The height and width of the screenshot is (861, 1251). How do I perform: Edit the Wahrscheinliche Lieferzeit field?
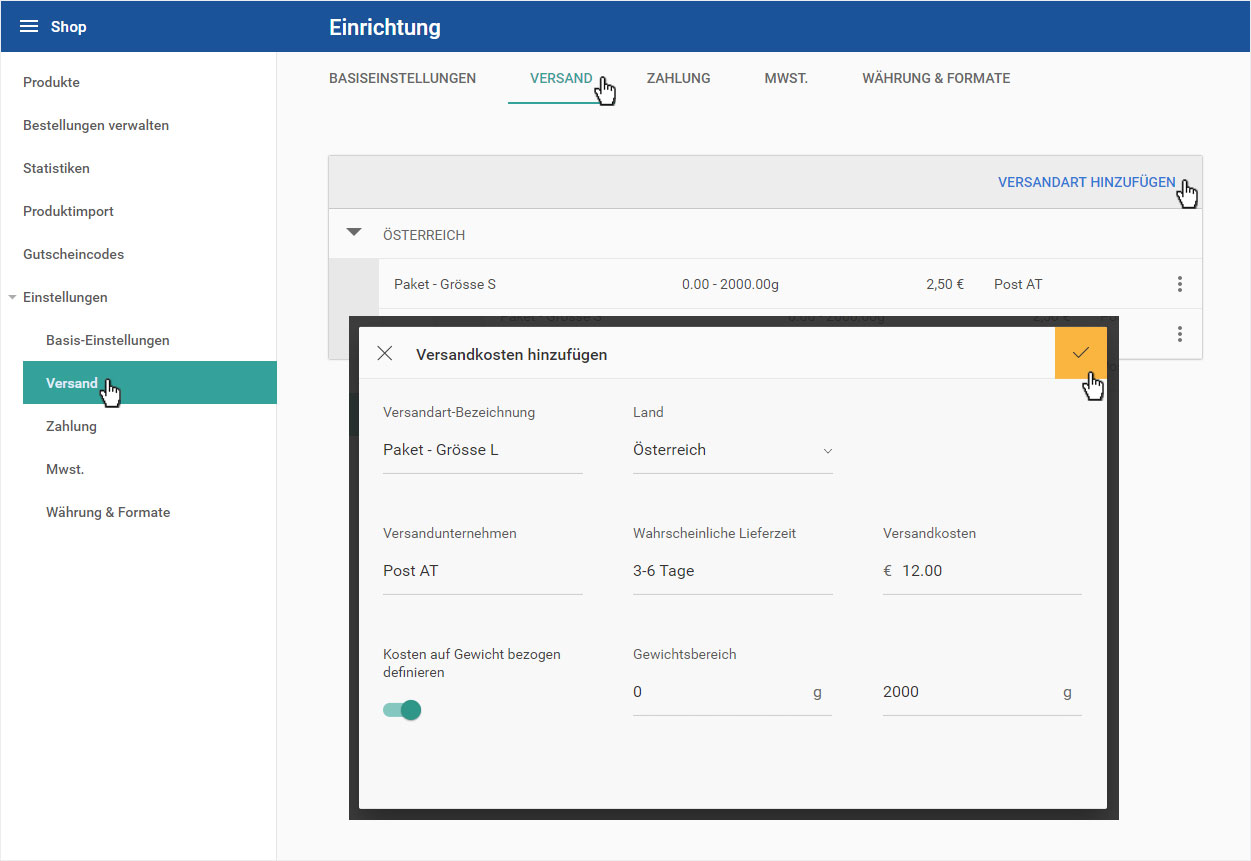click(733, 571)
